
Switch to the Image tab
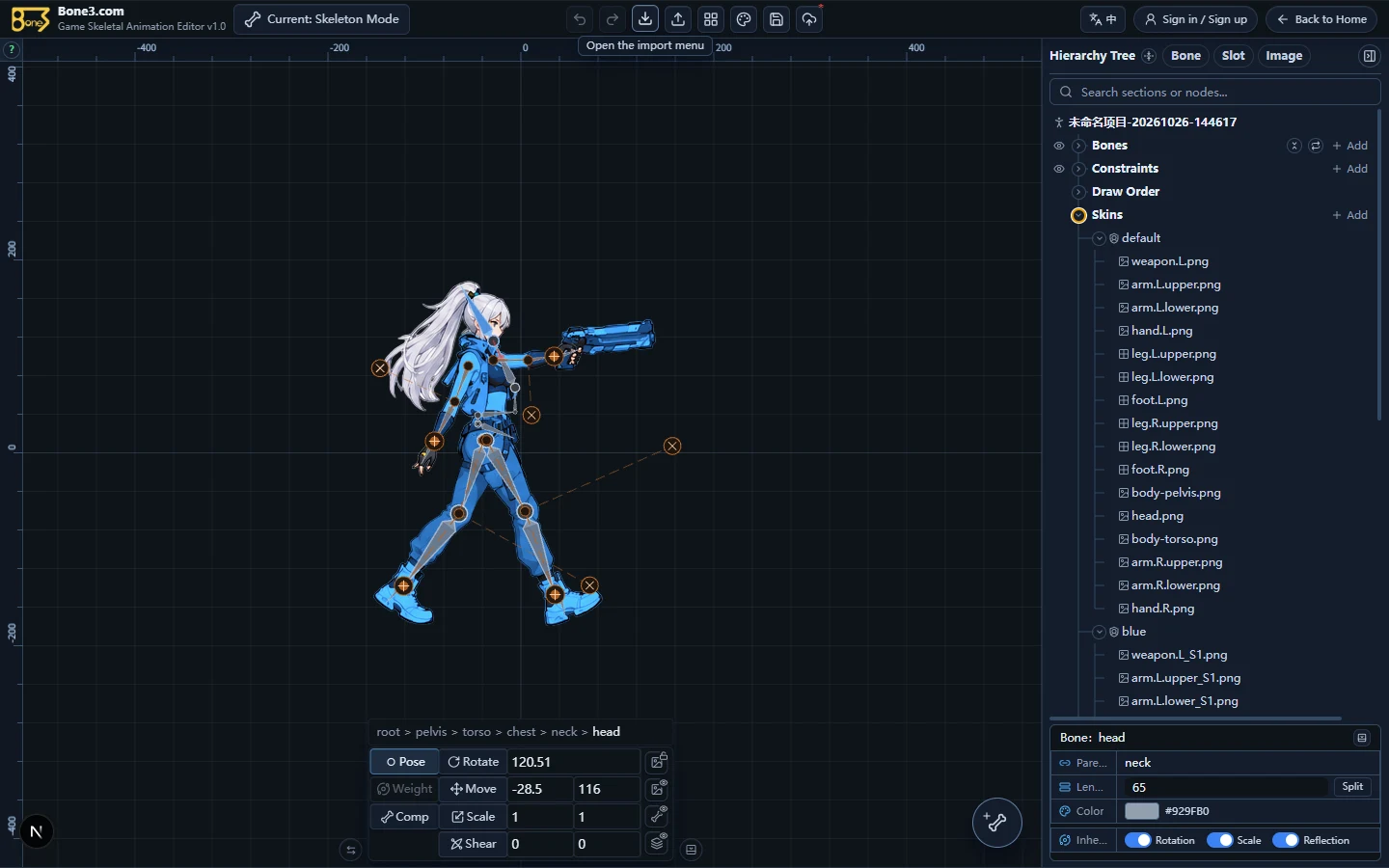click(x=1284, y=56)
